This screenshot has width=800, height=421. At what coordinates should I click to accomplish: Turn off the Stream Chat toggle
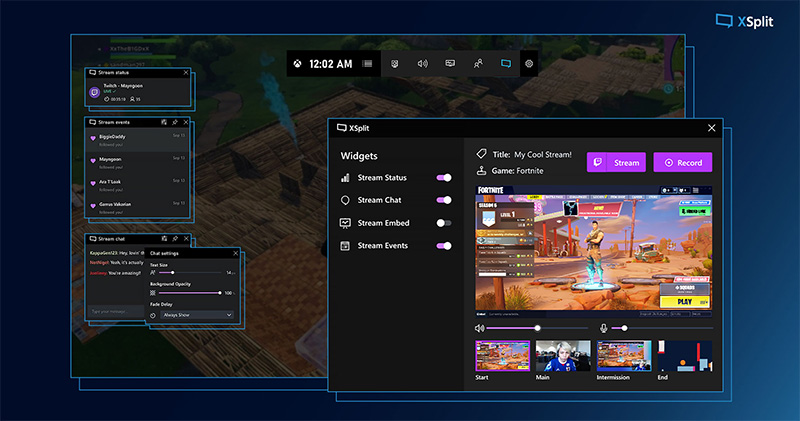pyautogui.click(x=444, y=200)
